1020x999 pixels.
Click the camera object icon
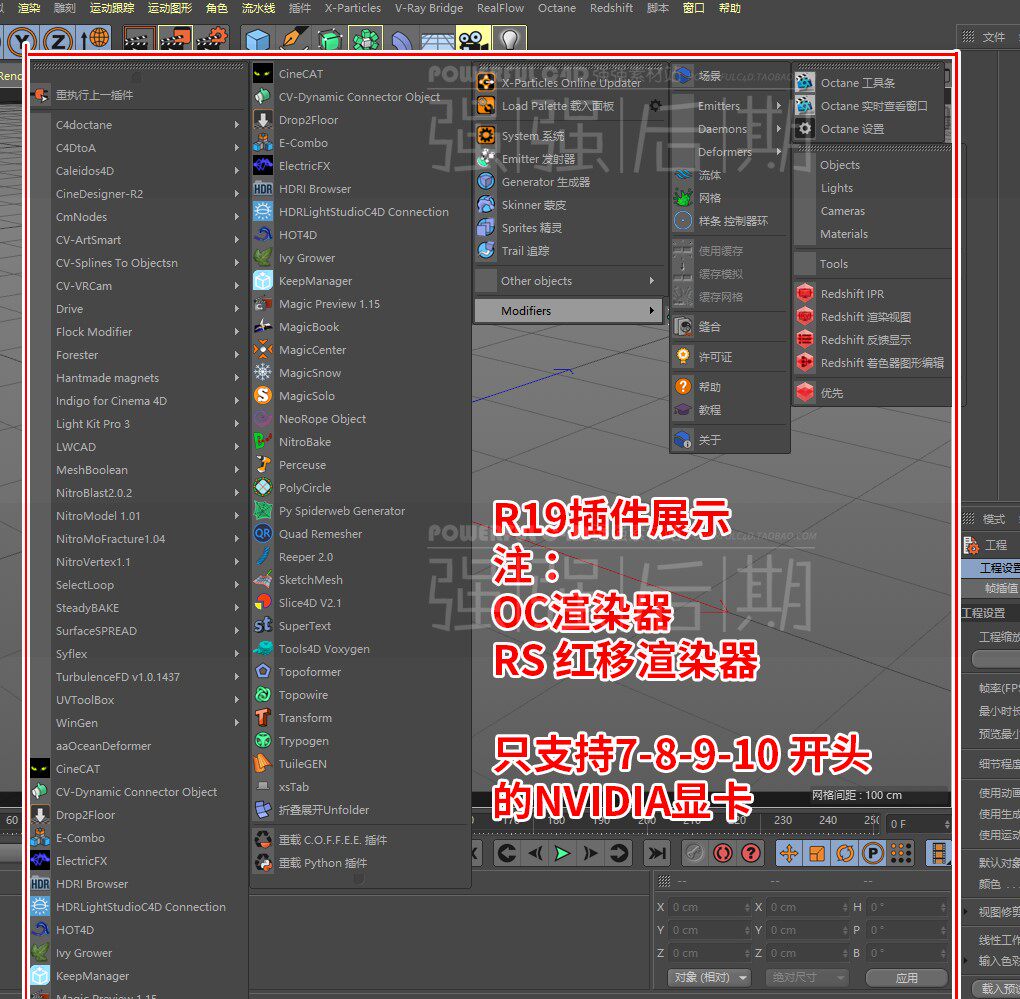pyautogui.click(x=473, y=40)
